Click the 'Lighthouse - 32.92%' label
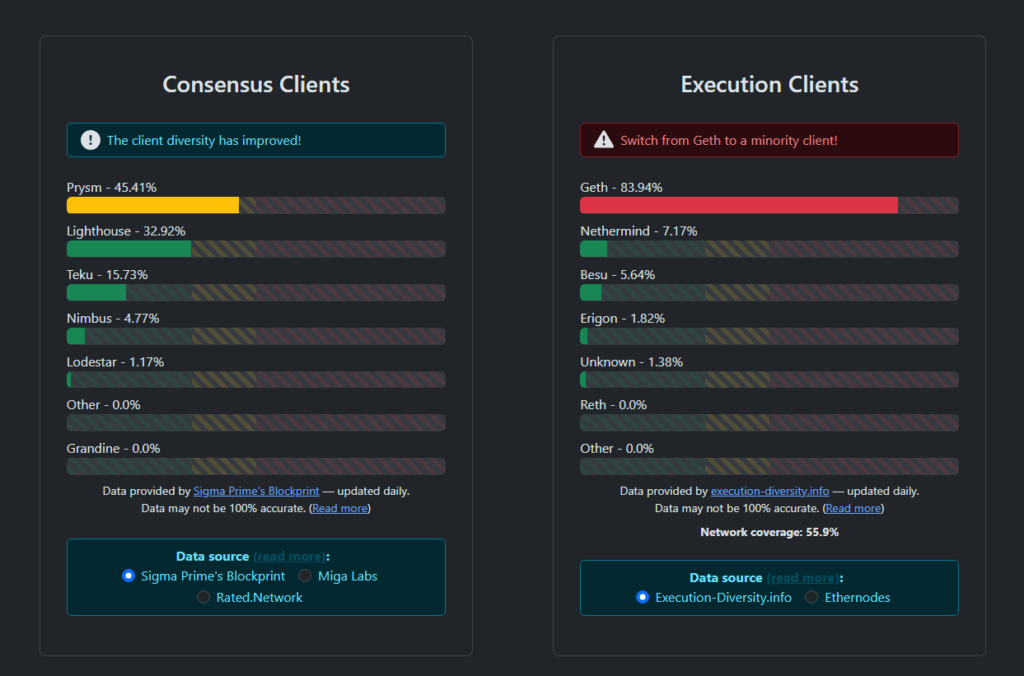 [x=126, y=231]
